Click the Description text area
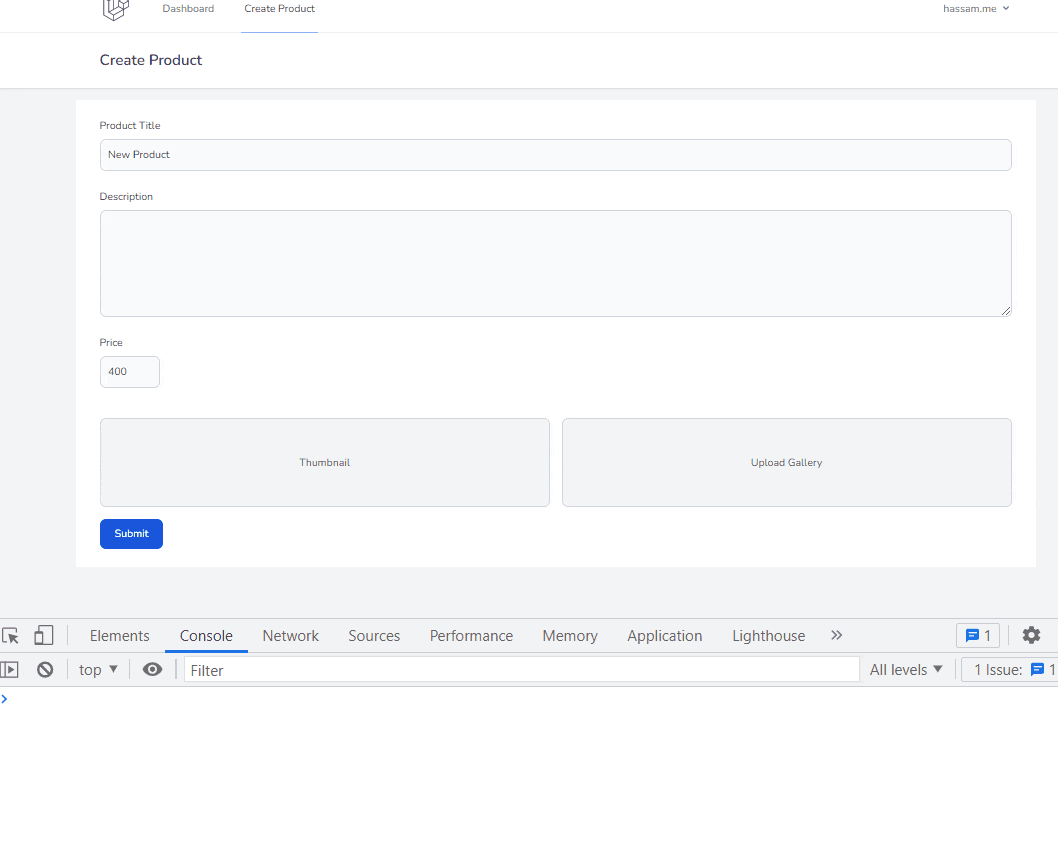Screen dimensions: 1058x846 pos(556,263)
